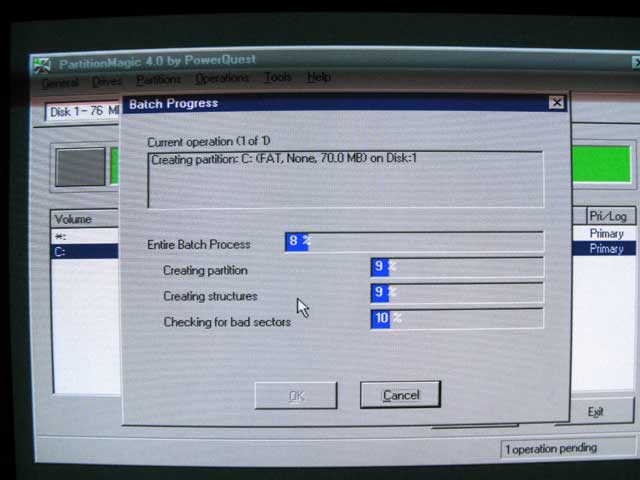
Task: Click the 'Entire Batch Process' label
Action: tap(199, 244)
